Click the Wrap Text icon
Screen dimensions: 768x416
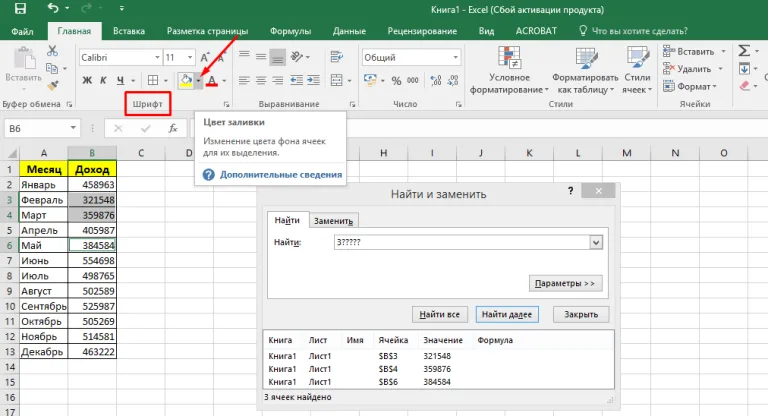click(x=336, y=57)
